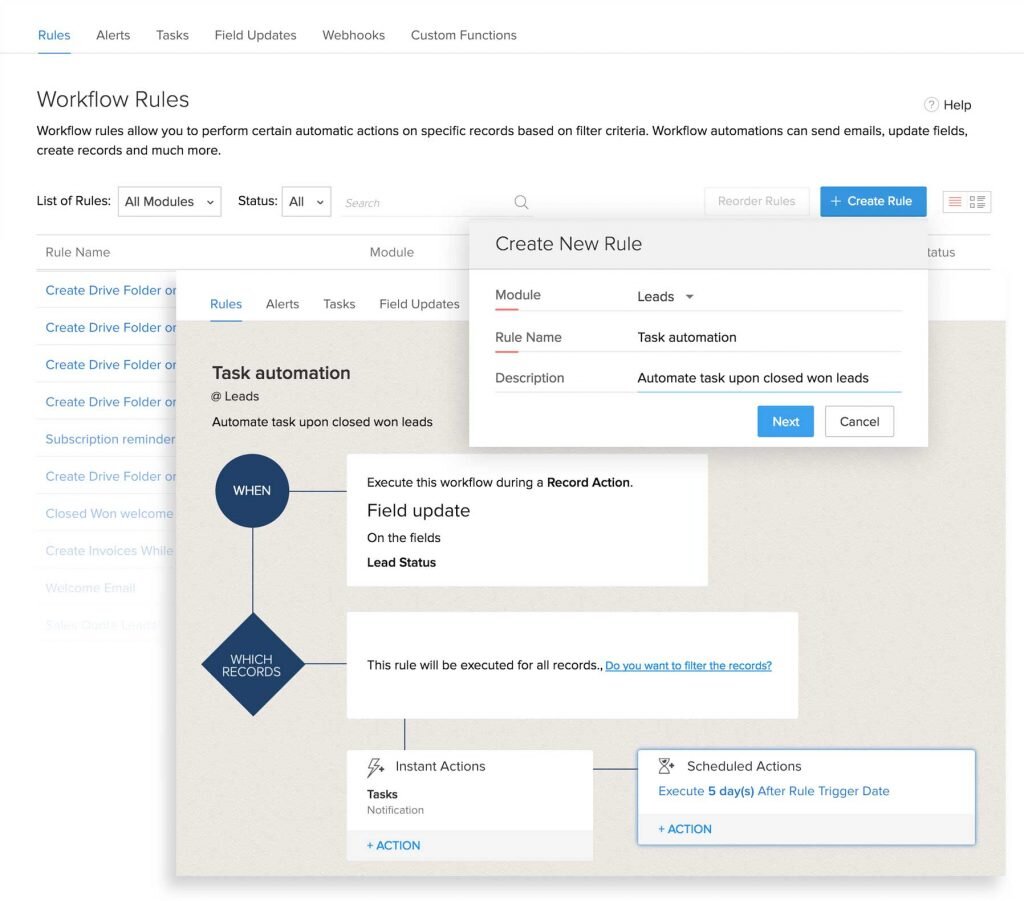Open Field Updates tab in rule editor panel
The height and width of the screenshot is (901, 1024).
point(419,304)
